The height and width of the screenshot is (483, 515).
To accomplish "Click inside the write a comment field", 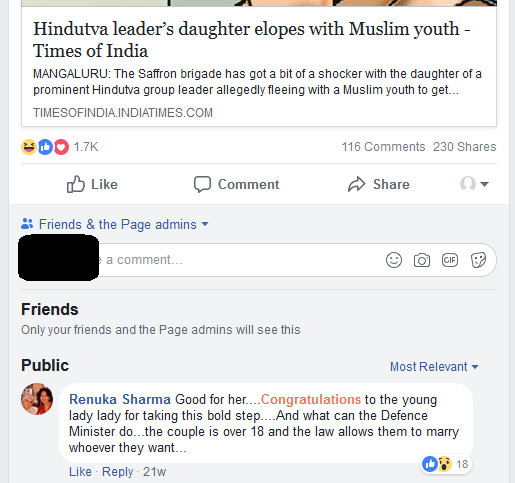I will [297, 260].
